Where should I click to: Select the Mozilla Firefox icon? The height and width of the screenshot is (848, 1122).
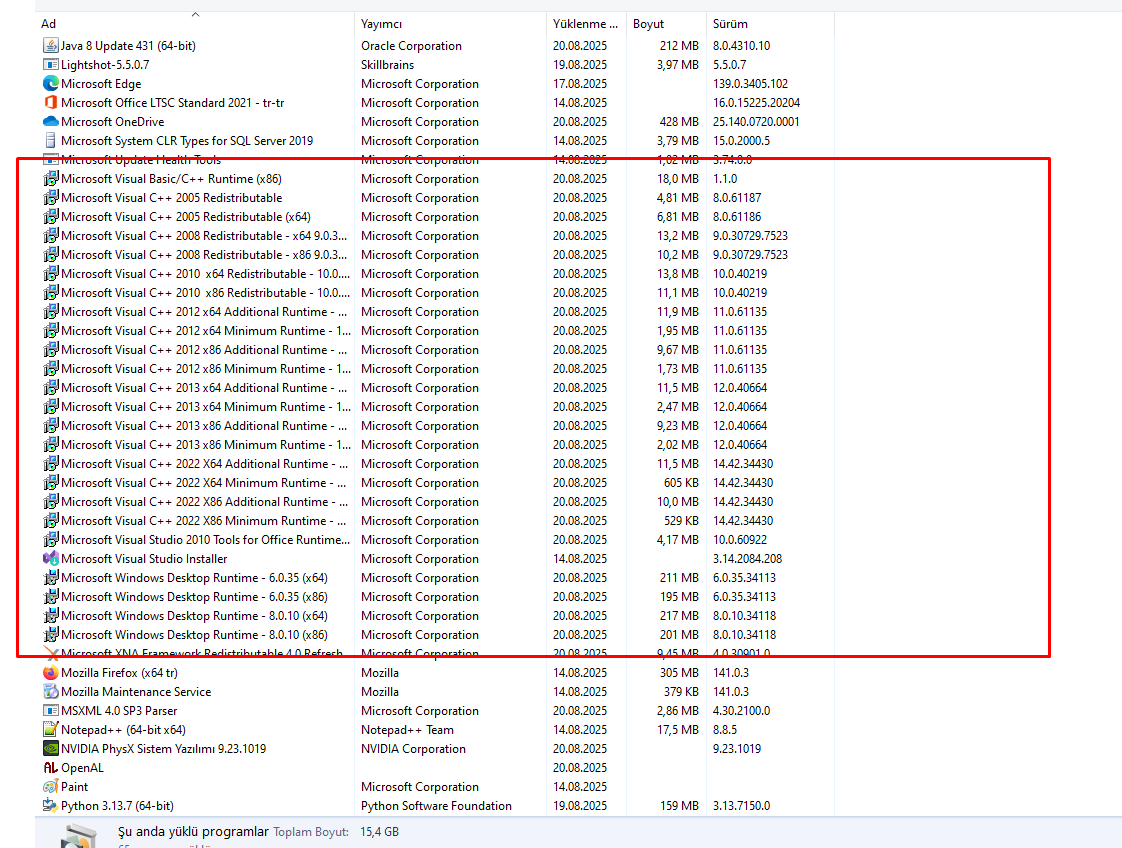pyautogui.click(x=51, y=673)
